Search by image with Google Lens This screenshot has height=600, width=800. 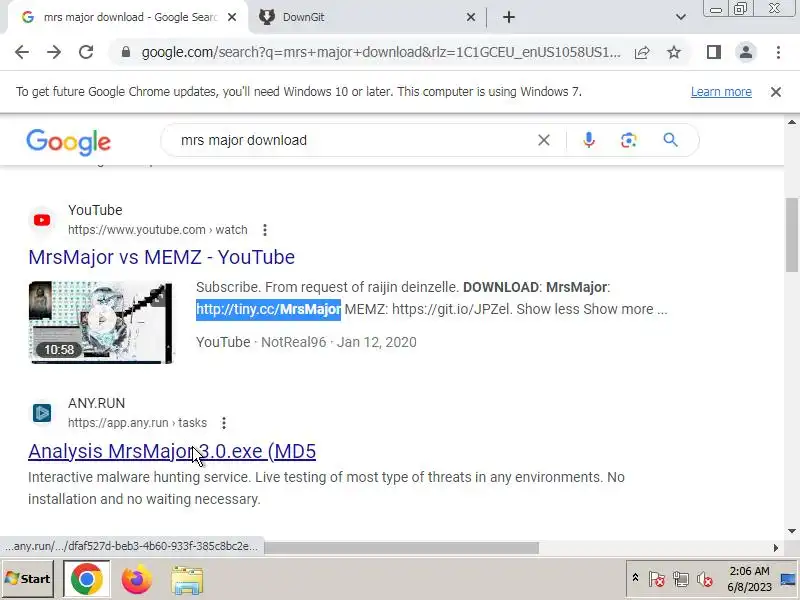(629, 140)
